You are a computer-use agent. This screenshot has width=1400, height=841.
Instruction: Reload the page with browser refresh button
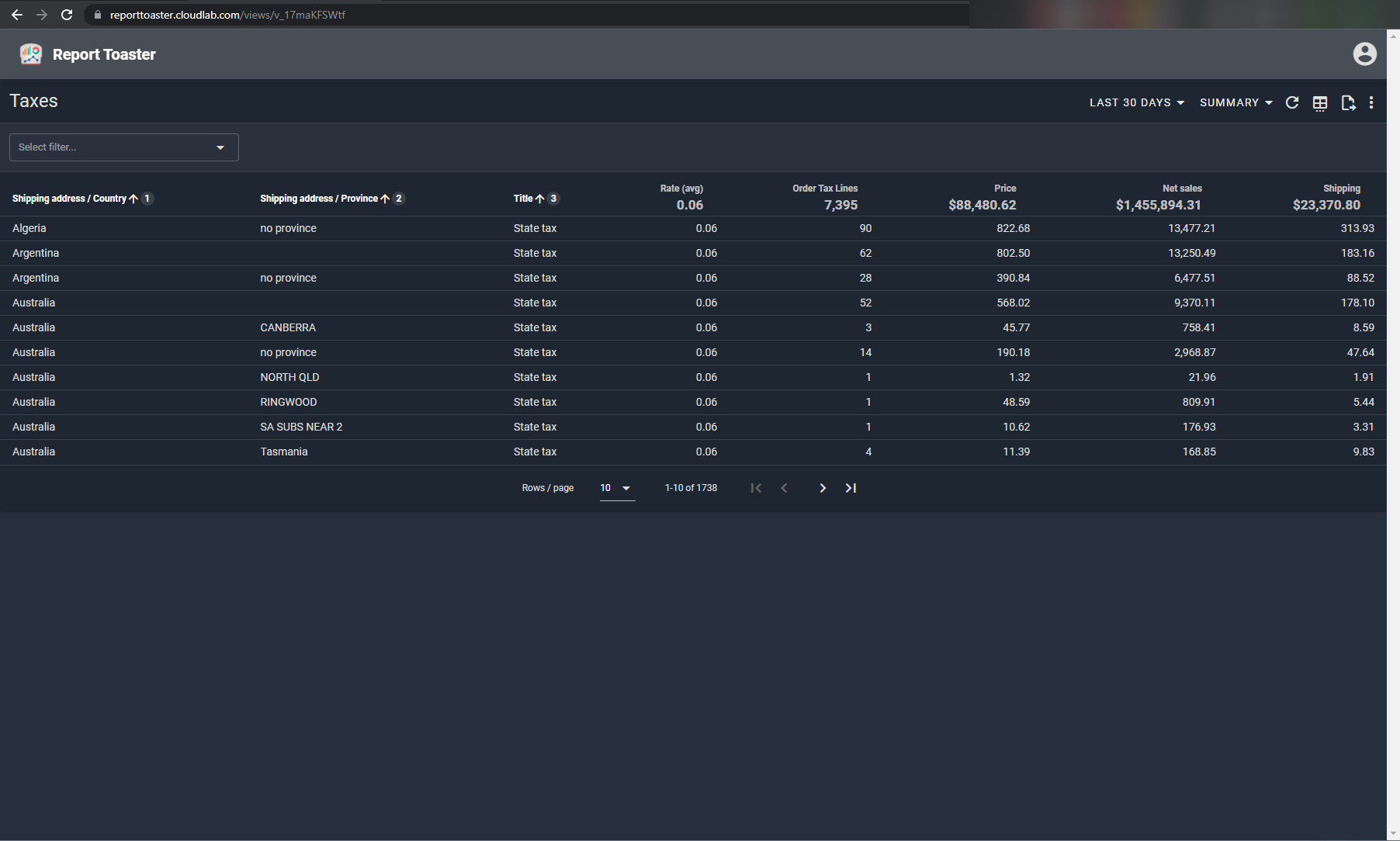point(67,15)
